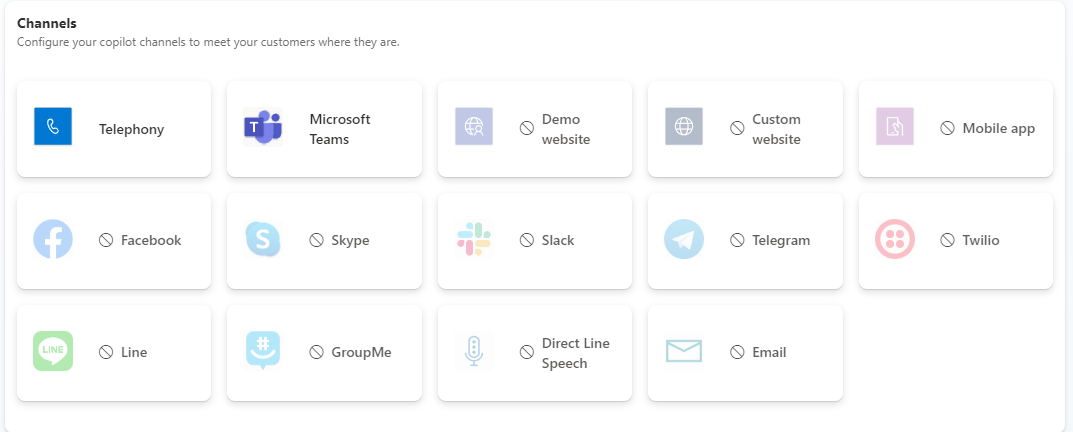Click the Telegram paper plane icon
This screenshot has width=1073, height=432.
coord(684,240)
